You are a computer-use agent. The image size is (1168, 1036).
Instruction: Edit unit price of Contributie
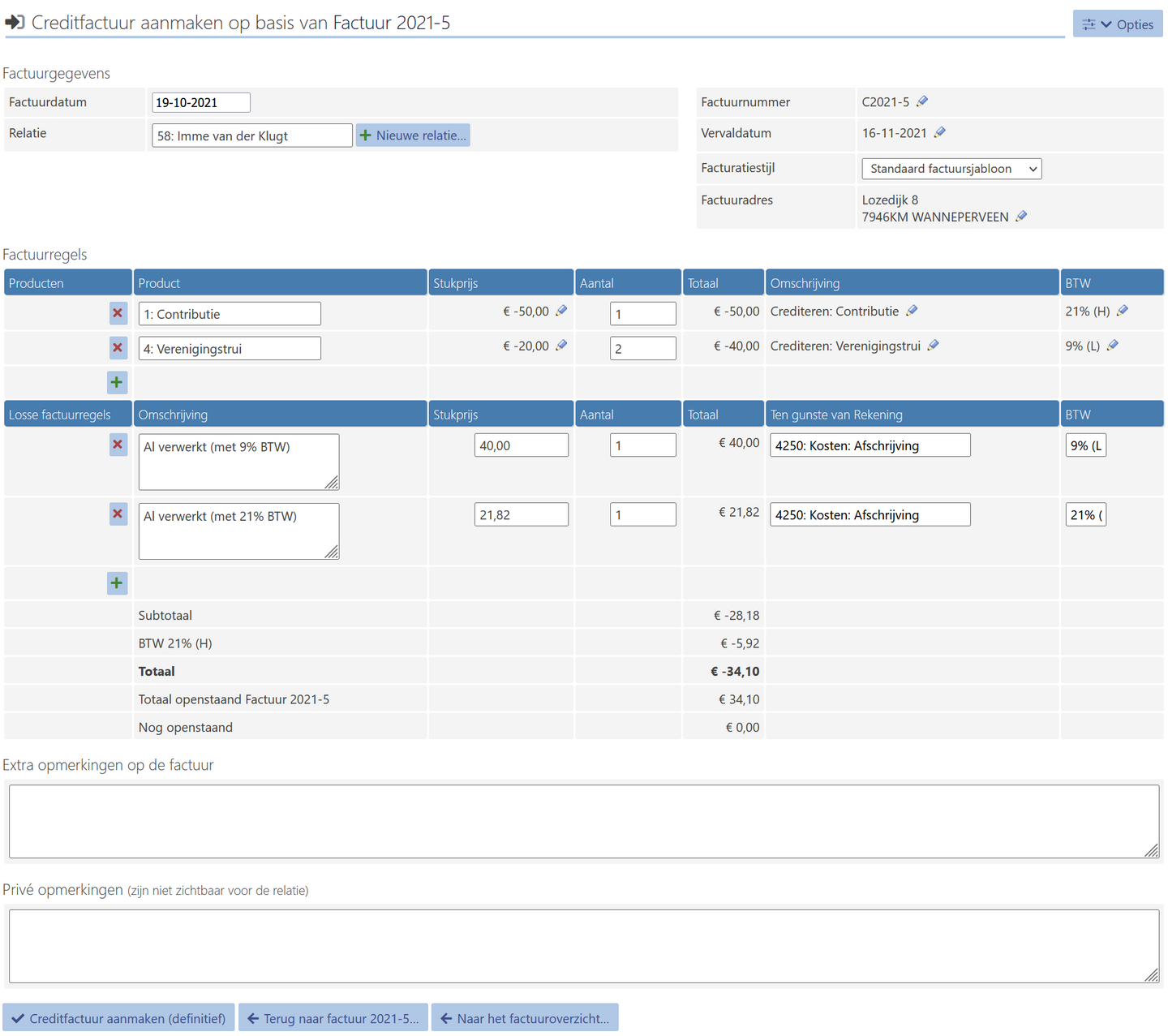point(561,311)
